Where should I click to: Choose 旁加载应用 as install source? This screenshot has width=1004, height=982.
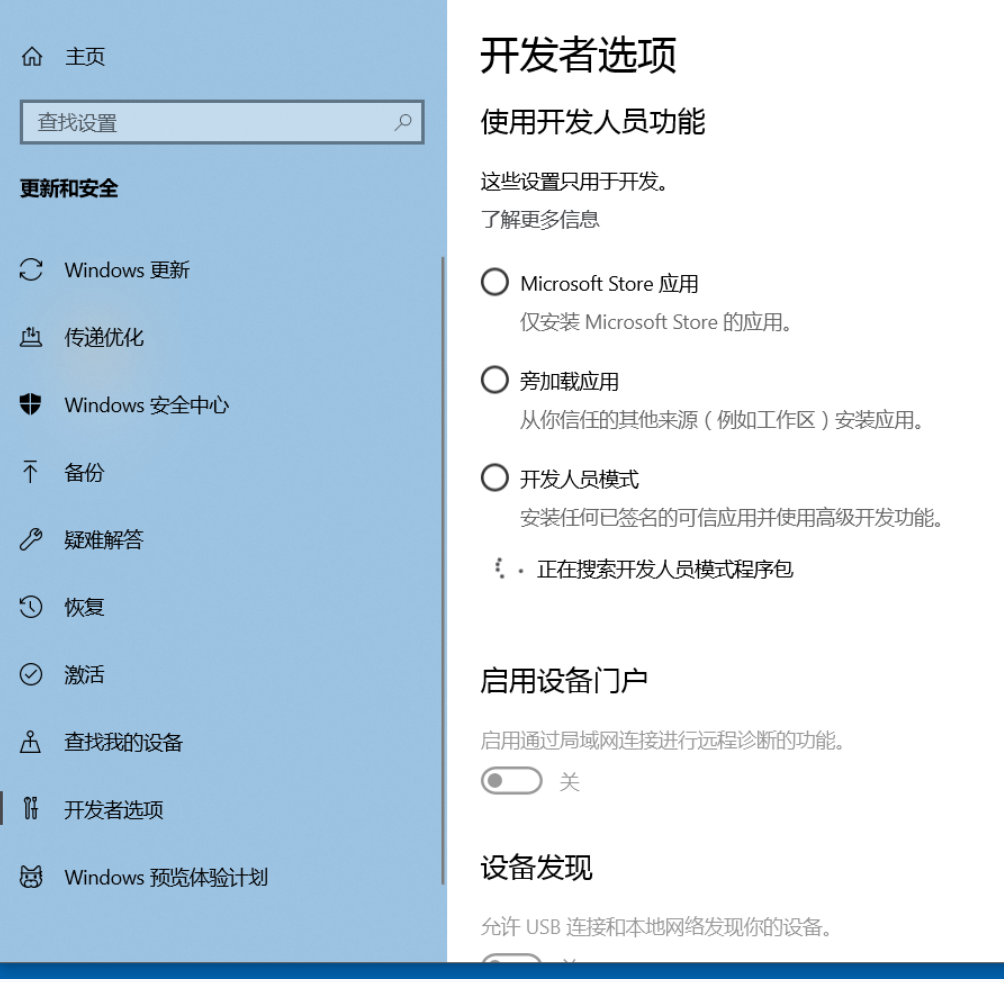click(x=495, y=380)
